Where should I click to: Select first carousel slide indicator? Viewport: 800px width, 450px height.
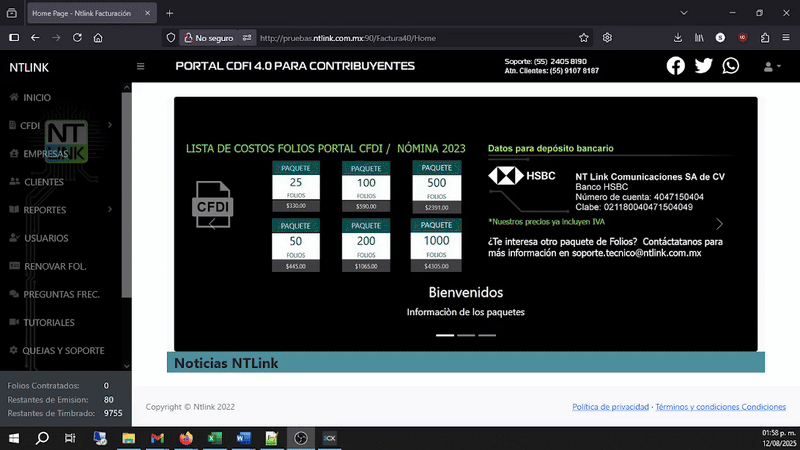(444, 335)
